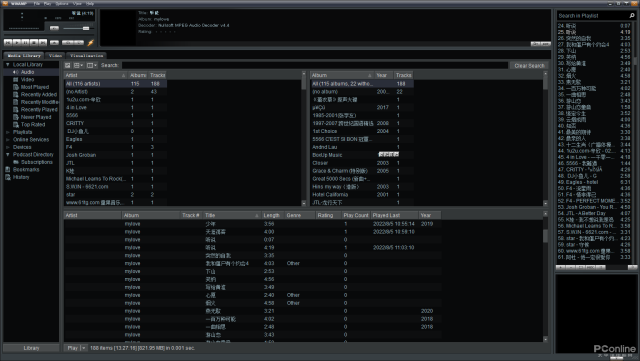
Task: Click the playlist search magnifier icon
Action: [632, 16]
